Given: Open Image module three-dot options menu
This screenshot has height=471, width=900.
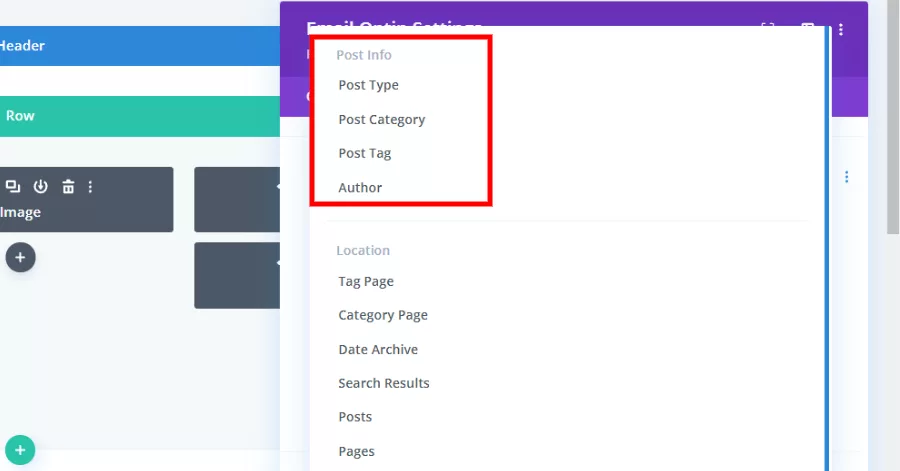Looking at the screenshot, I should (x=90, y=186).
